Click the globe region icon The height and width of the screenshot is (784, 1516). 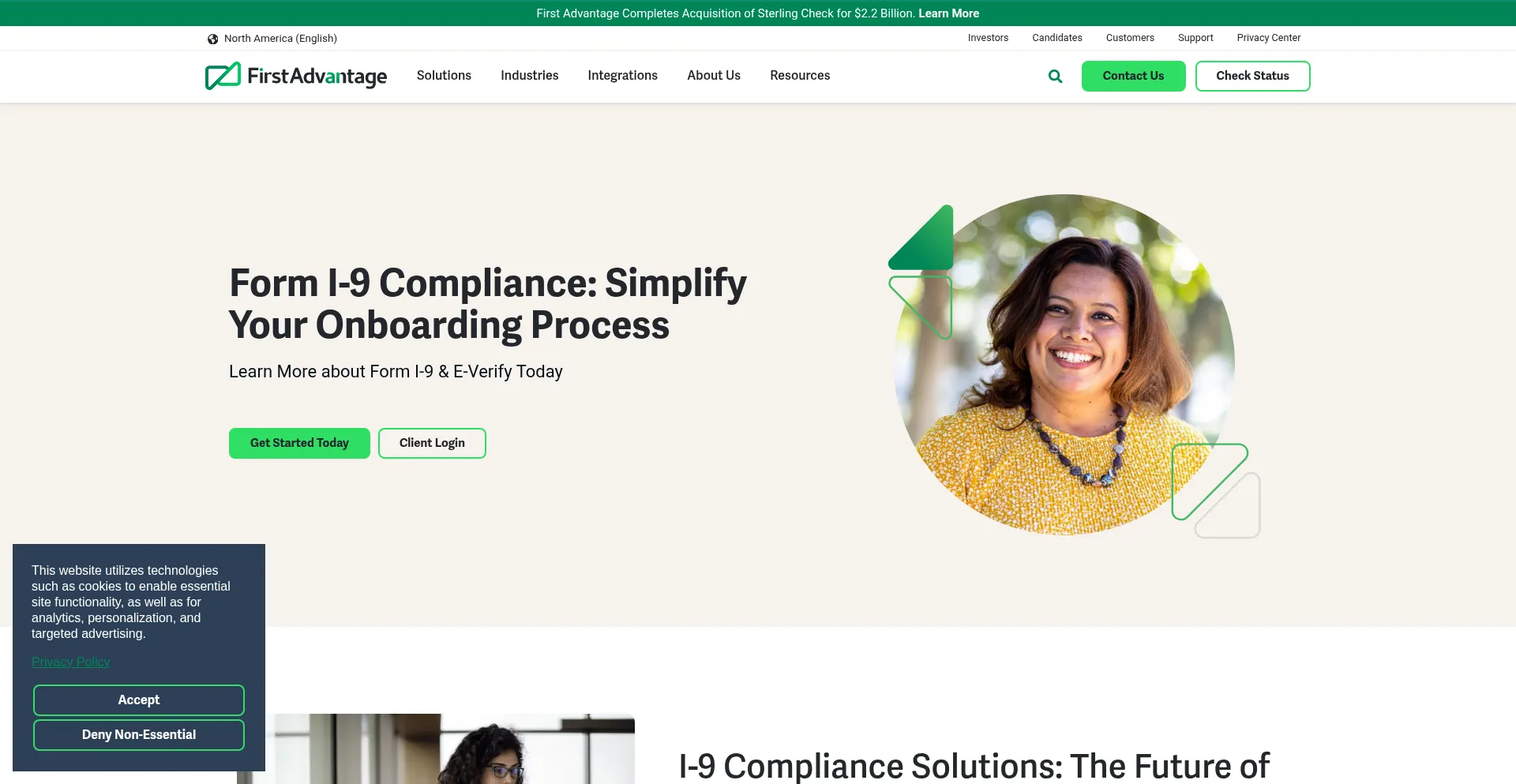(x=212, y=39)
